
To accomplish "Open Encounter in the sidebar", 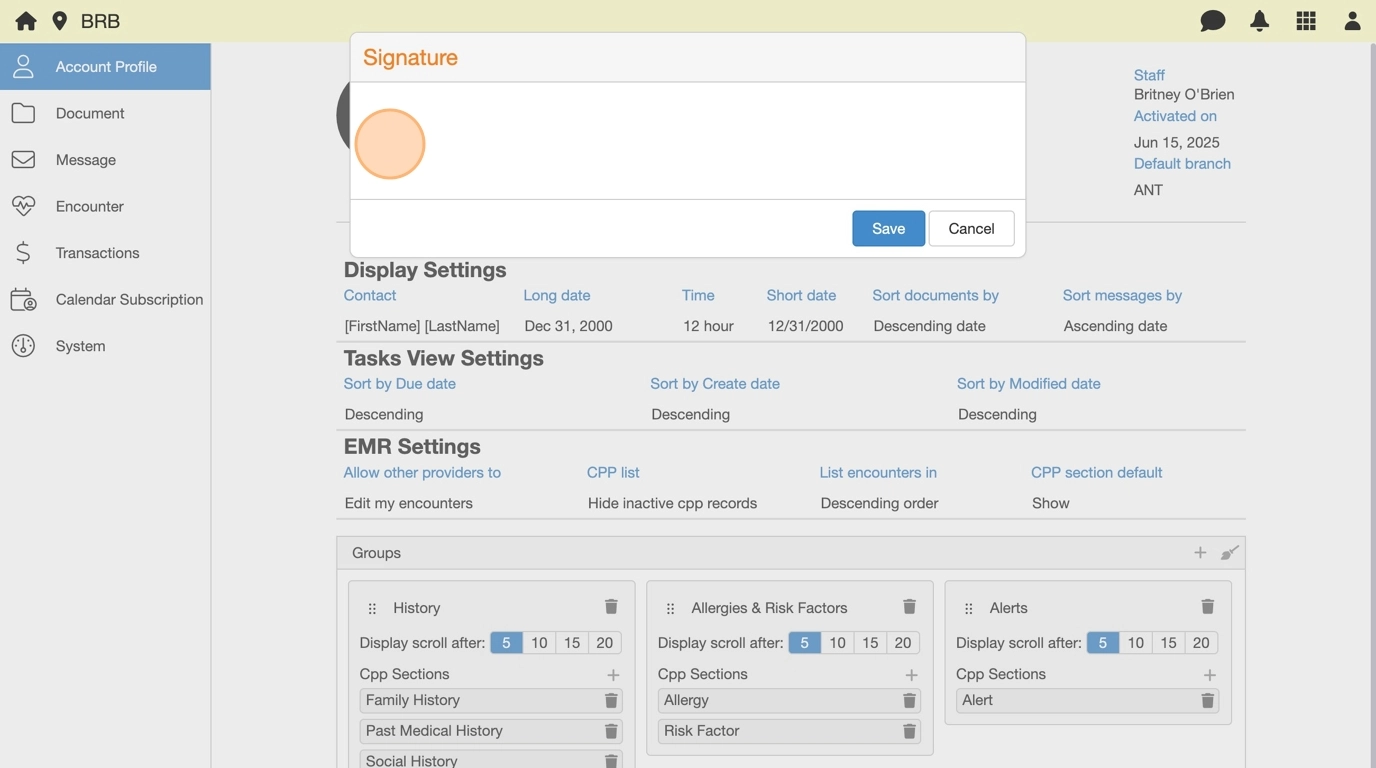I will pos(89,206).
